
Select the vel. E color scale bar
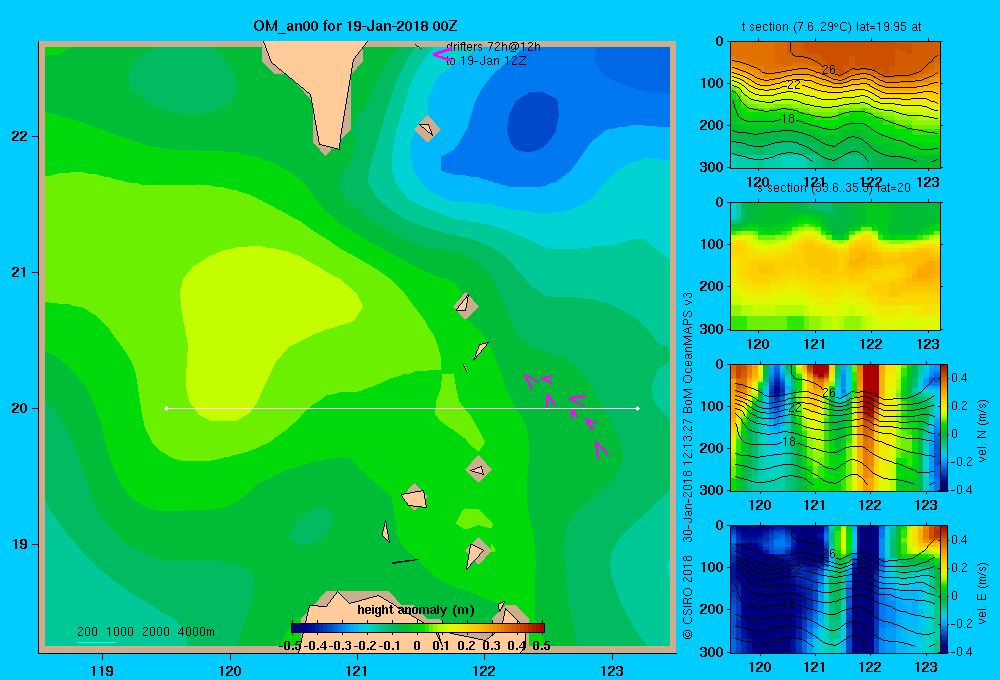click(x=945, y=589)
